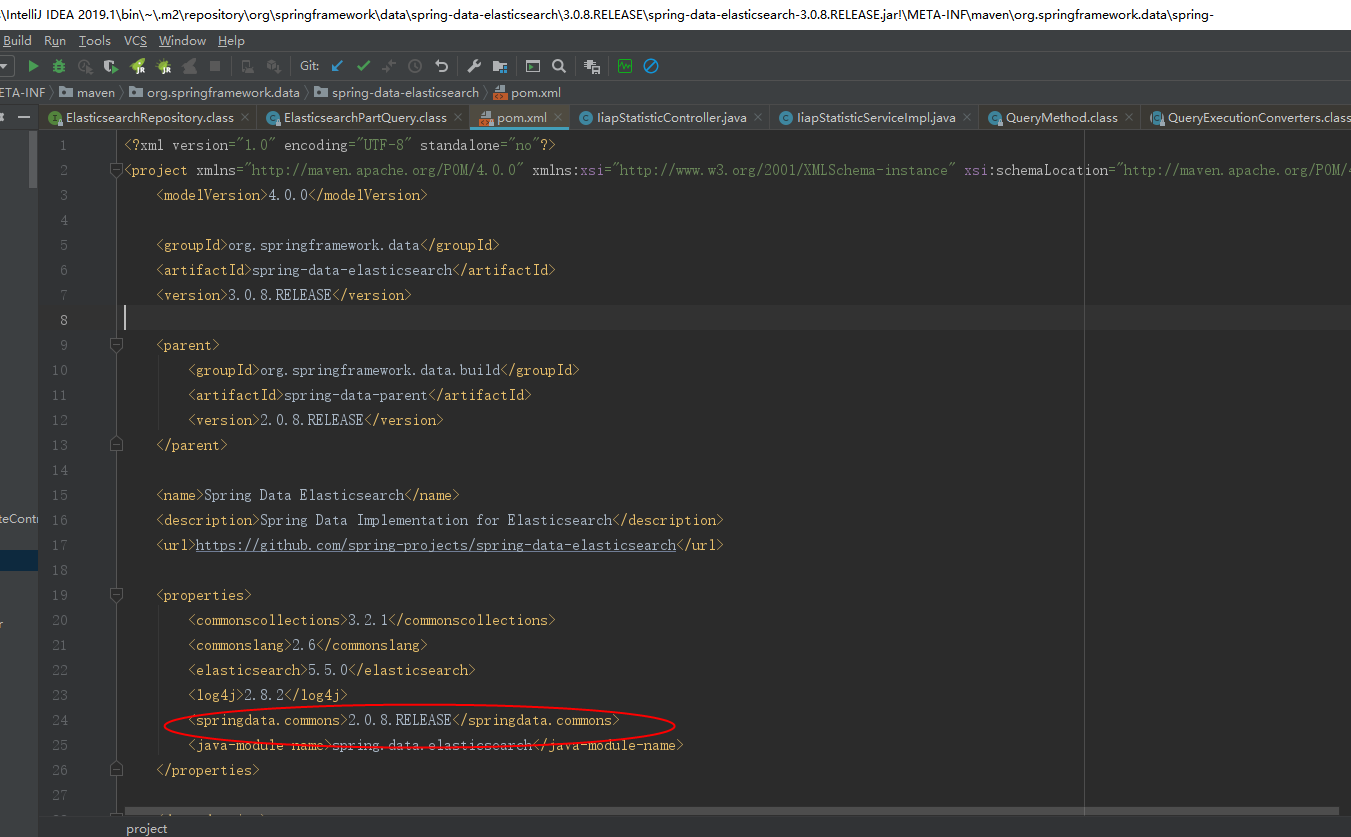Click the maven breadcrumb folder
The width and height of the screenshot is (1351, 837).
click(88, 93)
